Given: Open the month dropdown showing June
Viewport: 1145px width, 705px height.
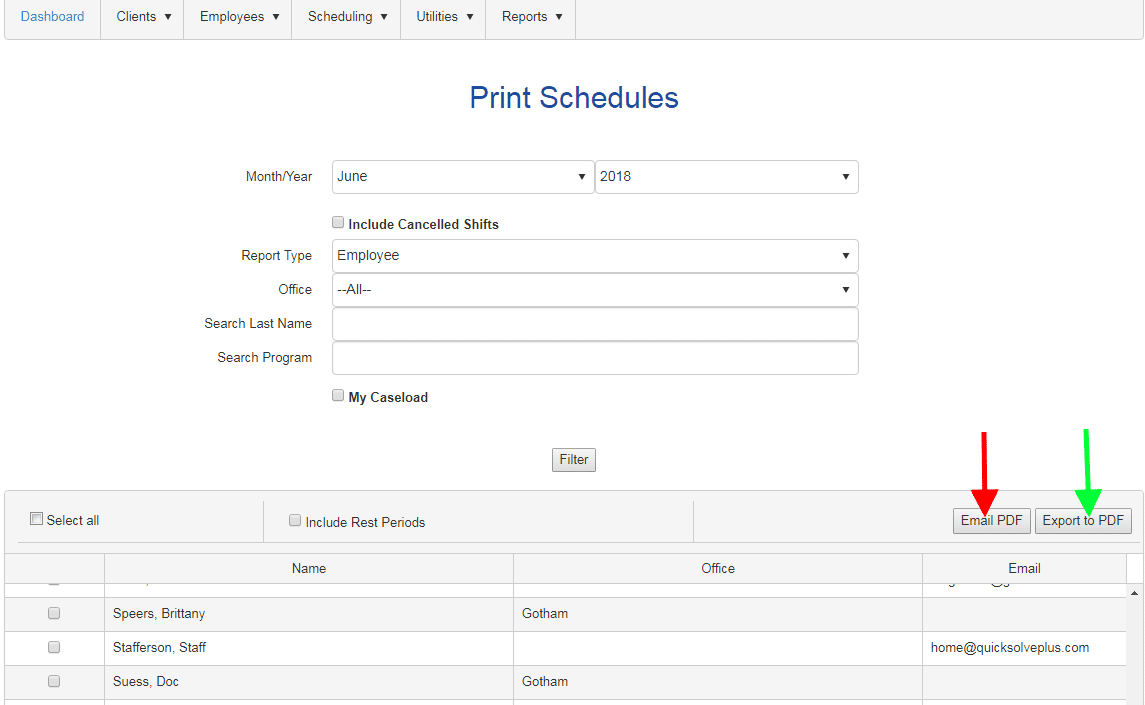Looking at the screenshot, I should (462, 176).
